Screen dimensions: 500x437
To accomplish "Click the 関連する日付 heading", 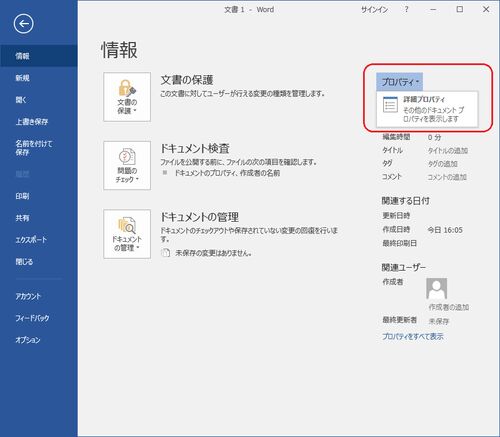I will 405,201.
